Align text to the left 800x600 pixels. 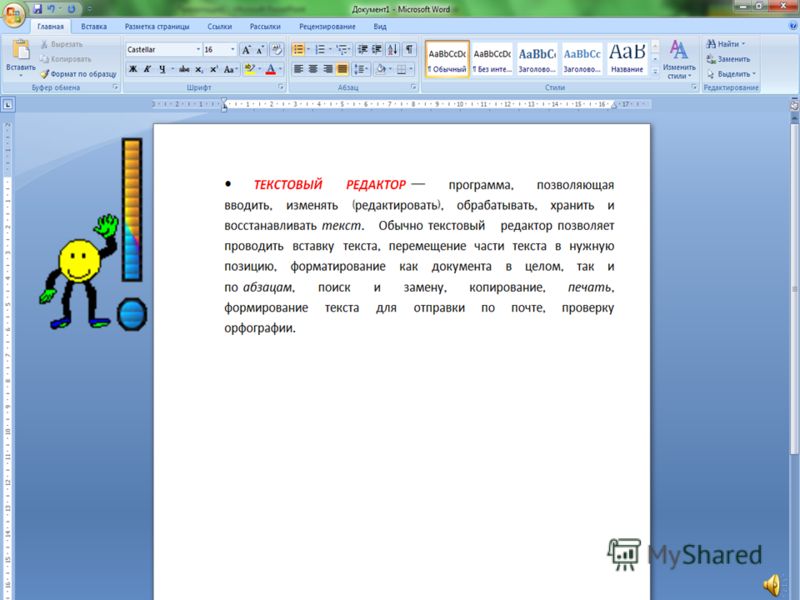(x=298, y=69)
